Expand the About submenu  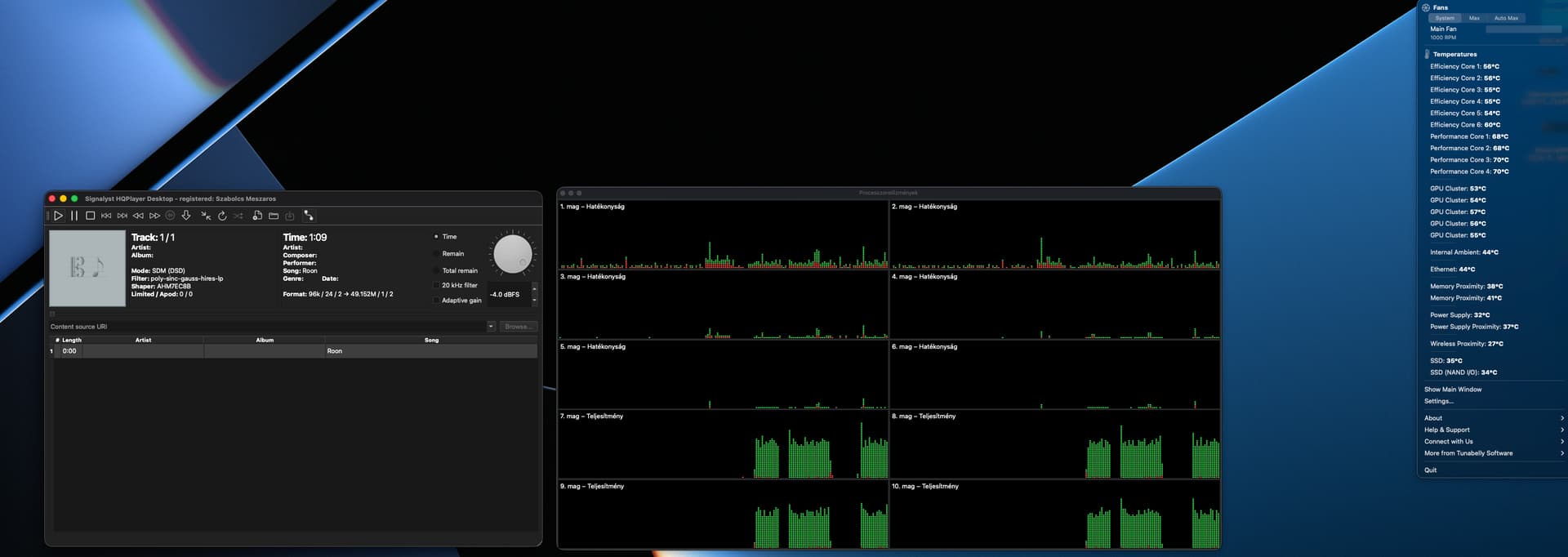[x=1491, y=418]
